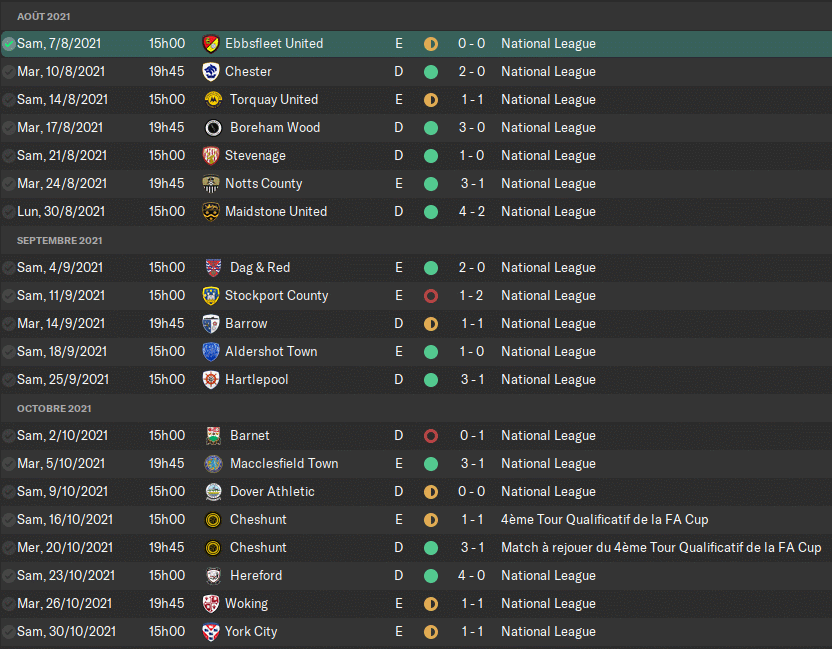Click the York City club crest
Image resolution: width=832 pixels, height=649 pixels.
click(x=212, y=632)
